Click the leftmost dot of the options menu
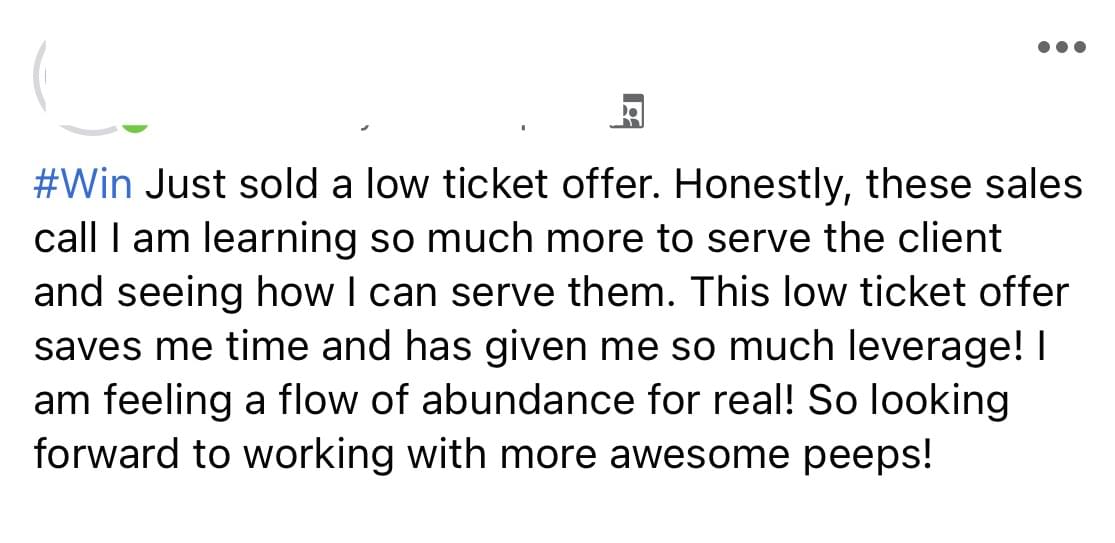1115x543 pixels. (x=1045, y=48)
